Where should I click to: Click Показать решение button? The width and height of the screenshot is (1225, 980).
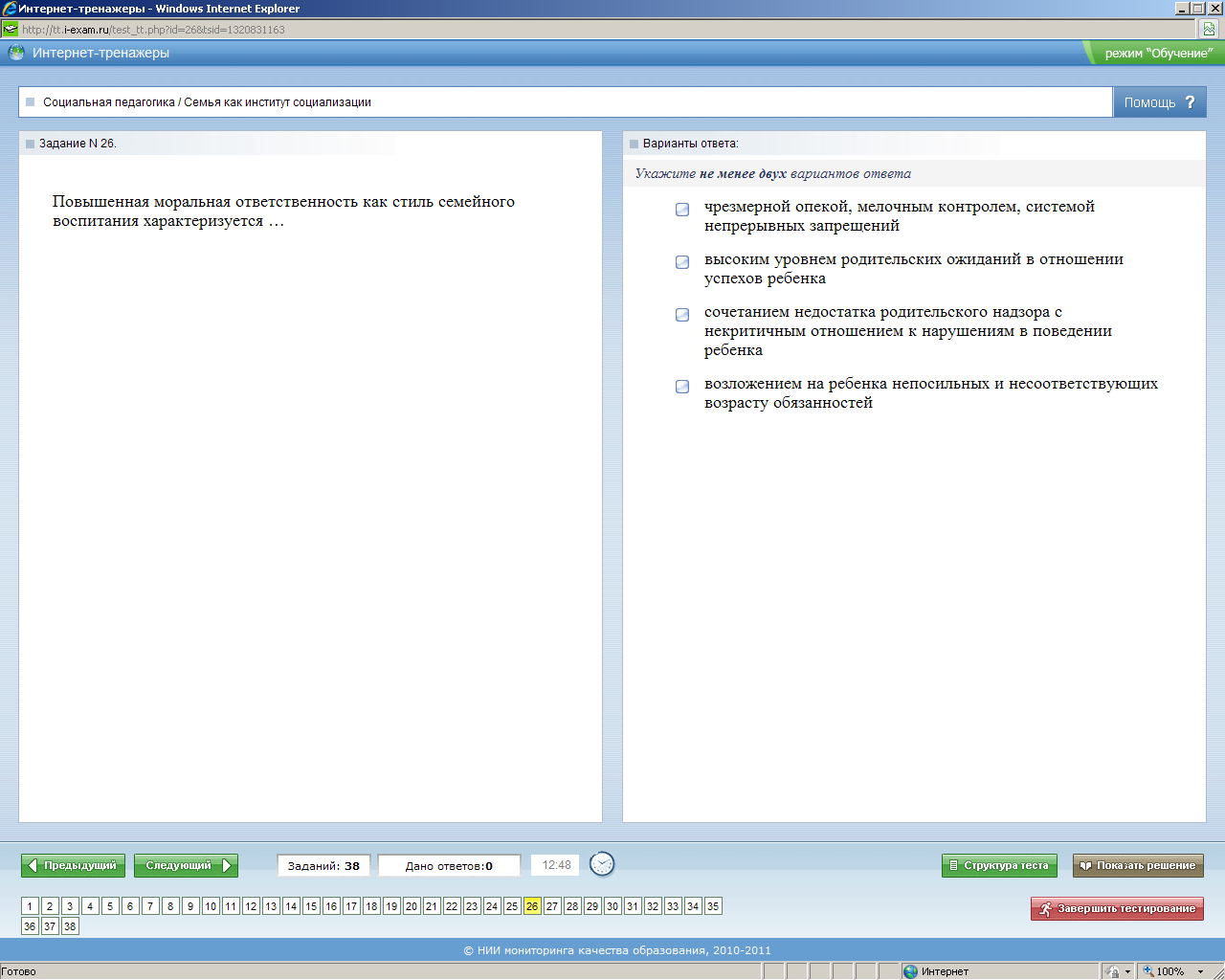click(1138, 865)
